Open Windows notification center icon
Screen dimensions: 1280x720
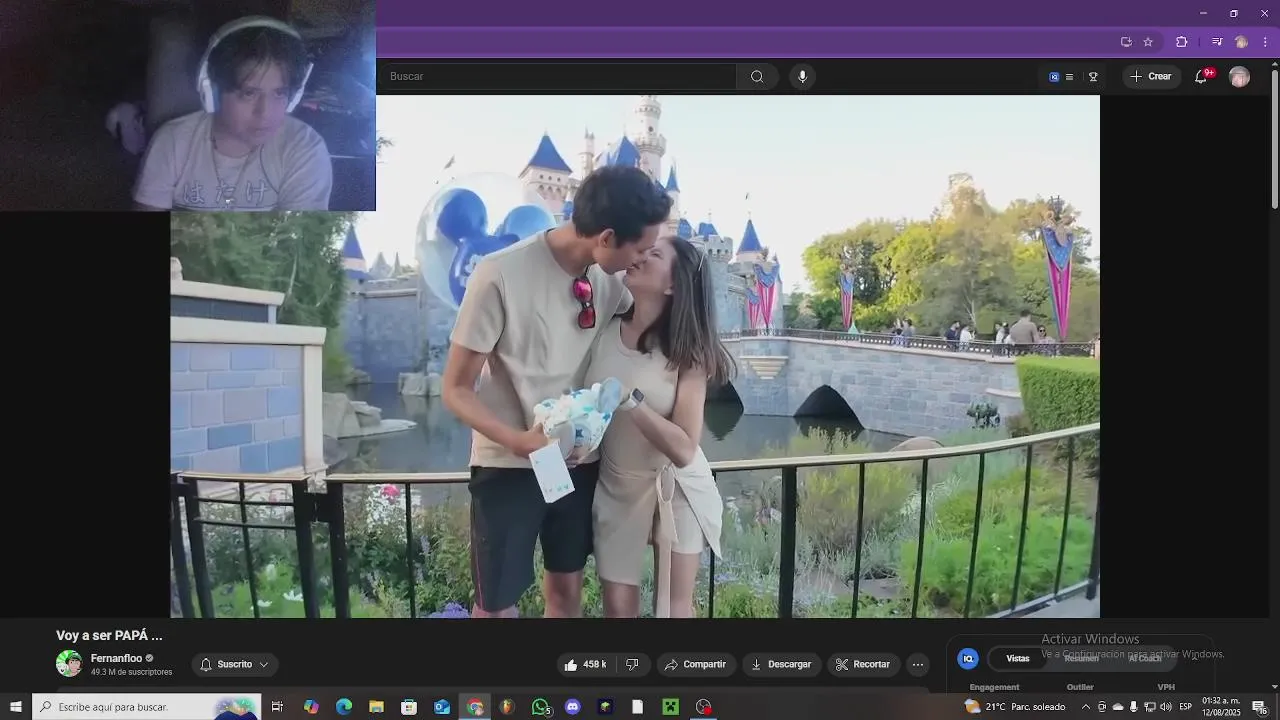1260,707
